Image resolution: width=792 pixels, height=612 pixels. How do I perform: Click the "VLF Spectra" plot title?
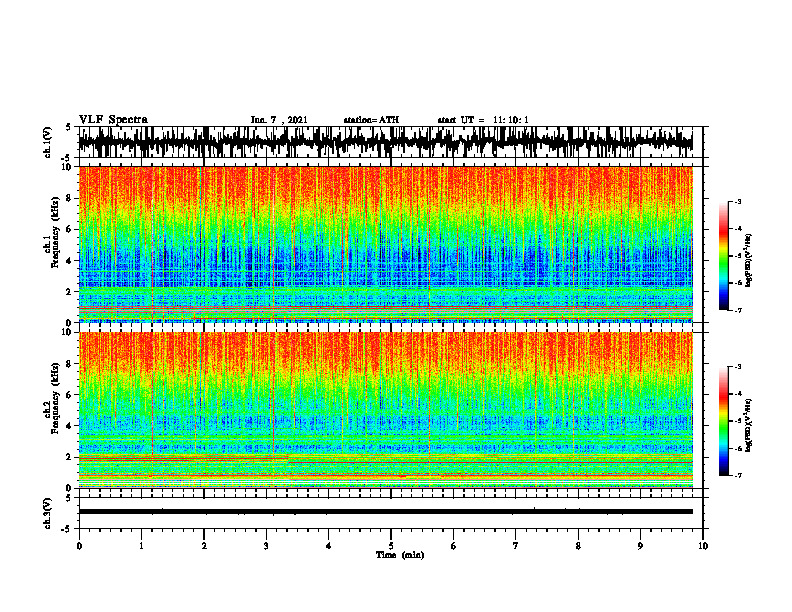(x=113, y=120)
